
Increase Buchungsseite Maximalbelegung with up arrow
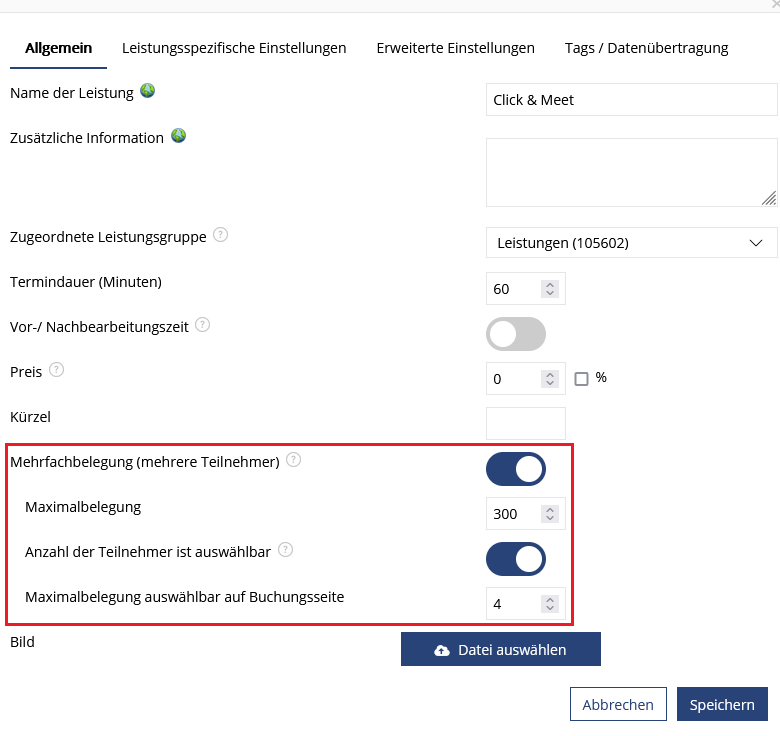click(550, 600)
